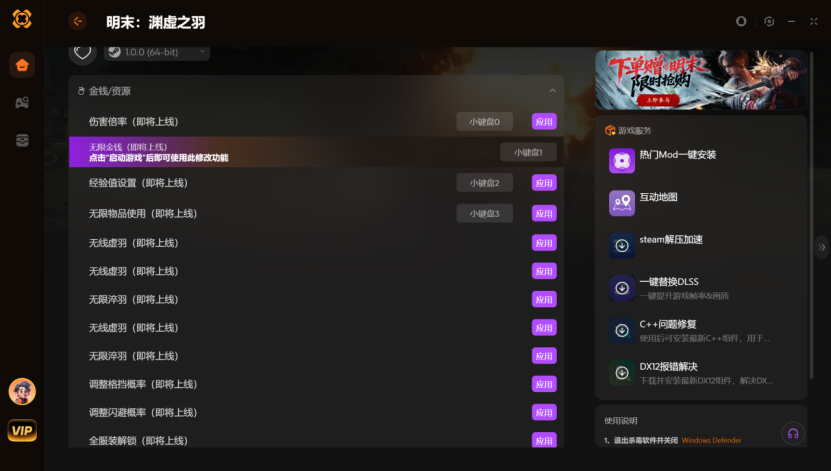Collapse the 金钱/资源 section
The image size is (831, 471).
click(x=552, y=91)
